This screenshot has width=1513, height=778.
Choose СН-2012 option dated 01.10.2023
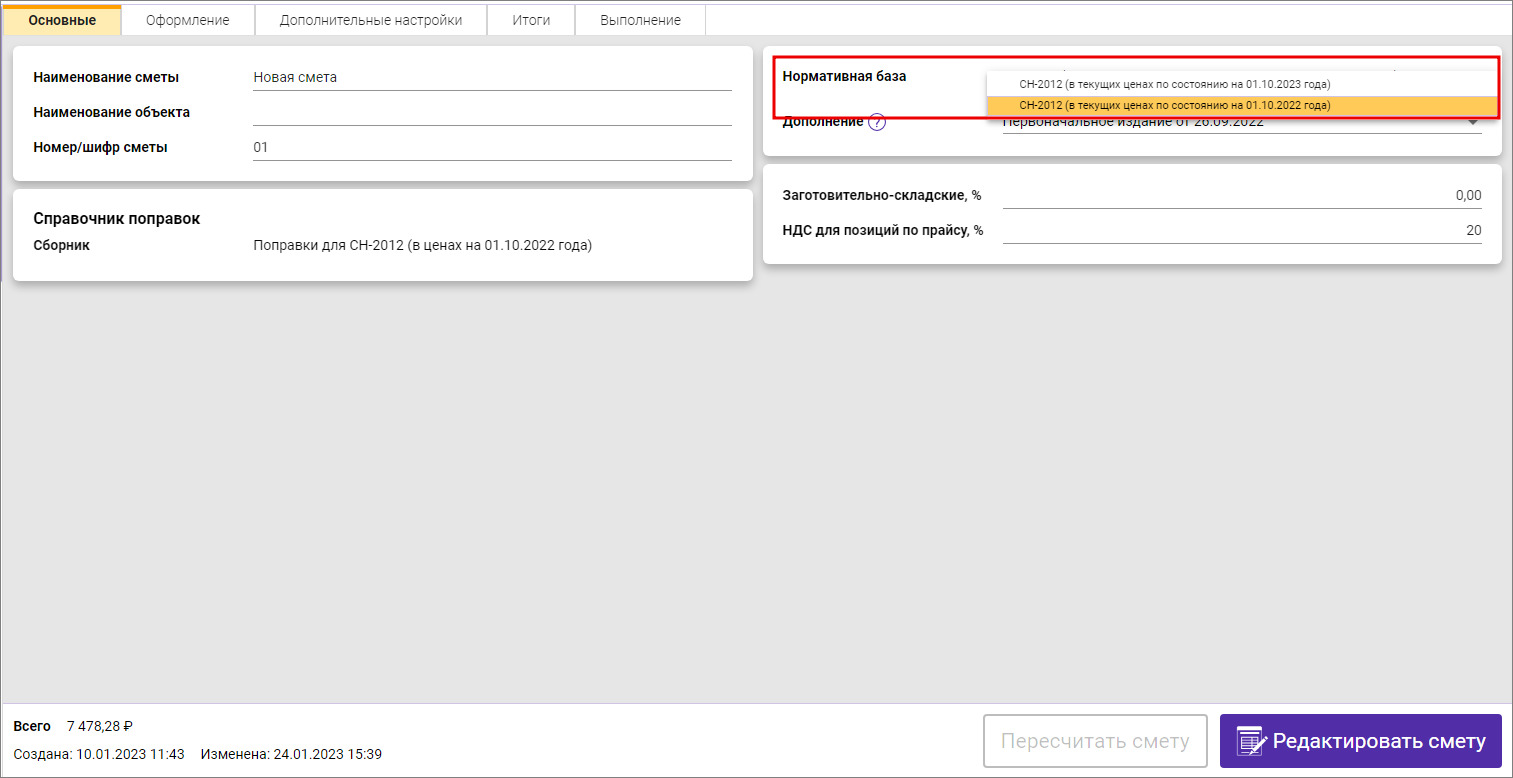coord(1174,84)
